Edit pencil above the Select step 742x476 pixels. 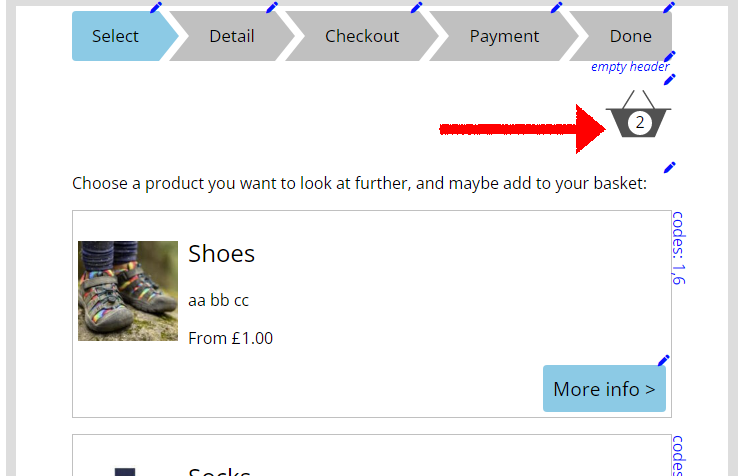click(156, 8)
